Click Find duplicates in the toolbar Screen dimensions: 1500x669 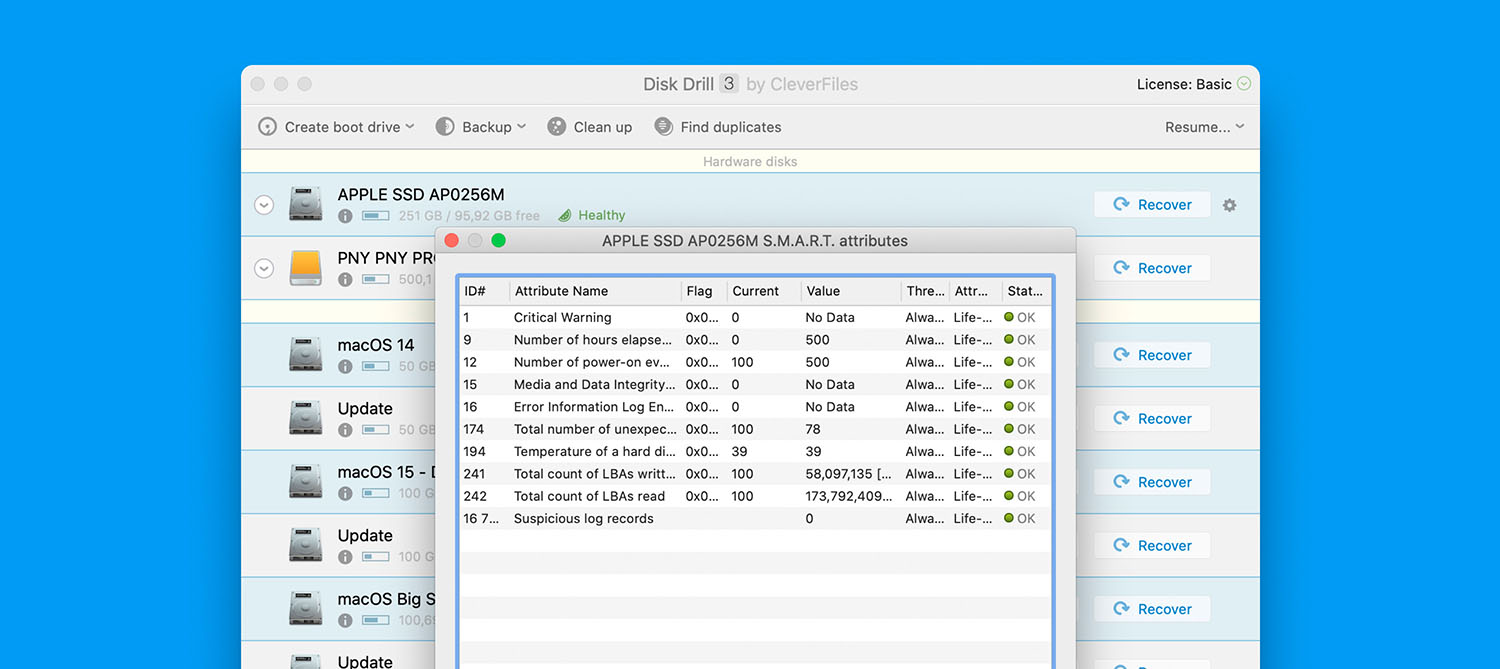718,127
